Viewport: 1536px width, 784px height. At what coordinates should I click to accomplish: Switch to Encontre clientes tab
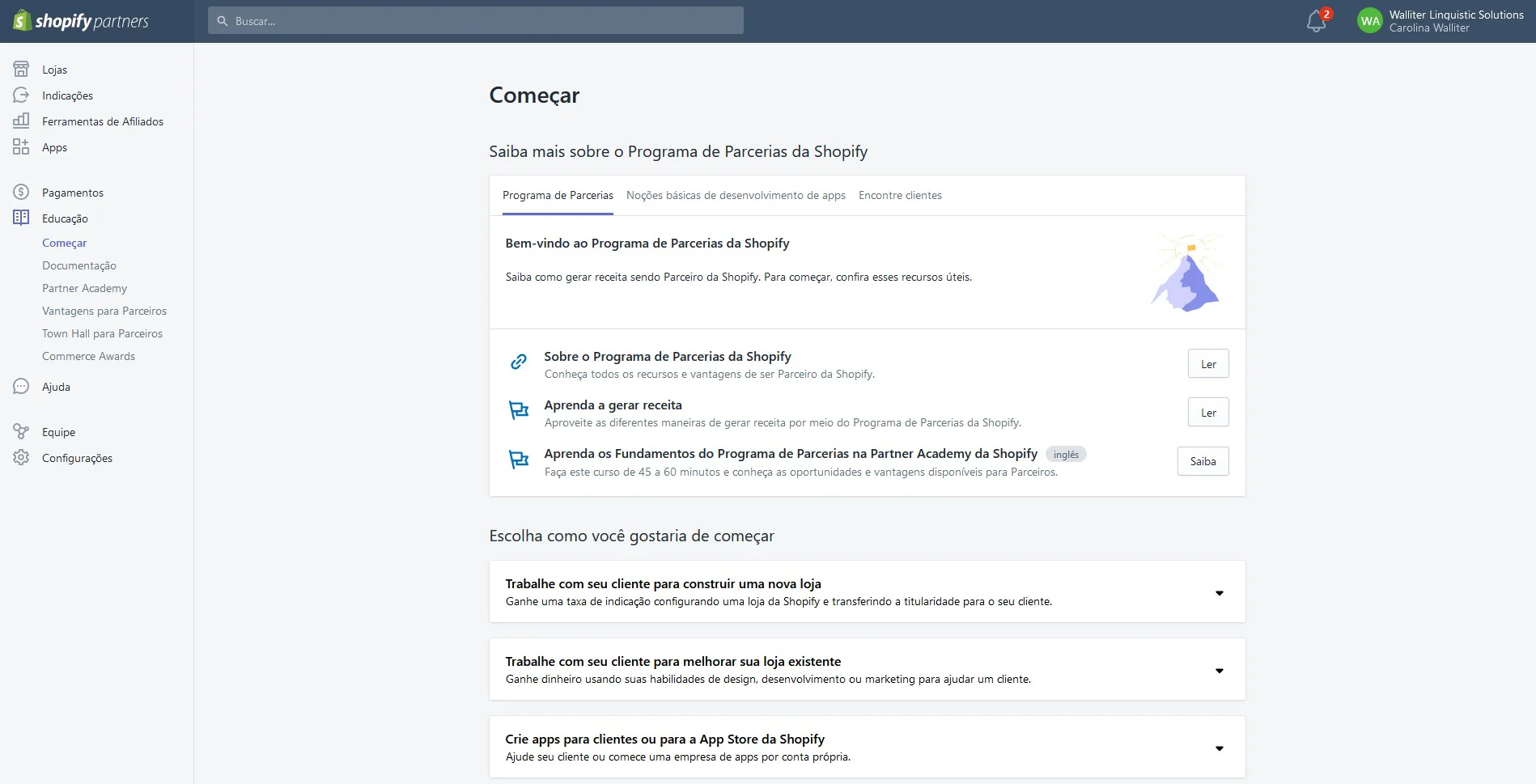(900, 195)
